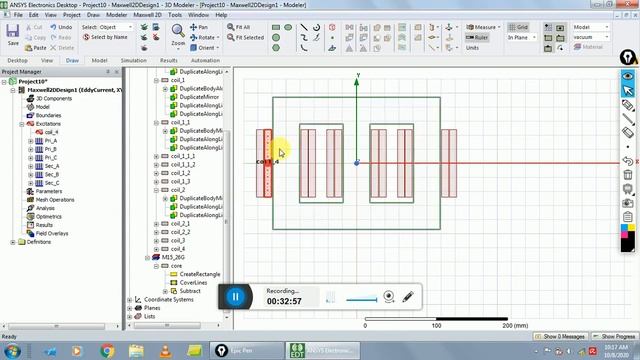640x360 pixels.
Task: Select the Draw Point tool
Action: click(332, 38)
